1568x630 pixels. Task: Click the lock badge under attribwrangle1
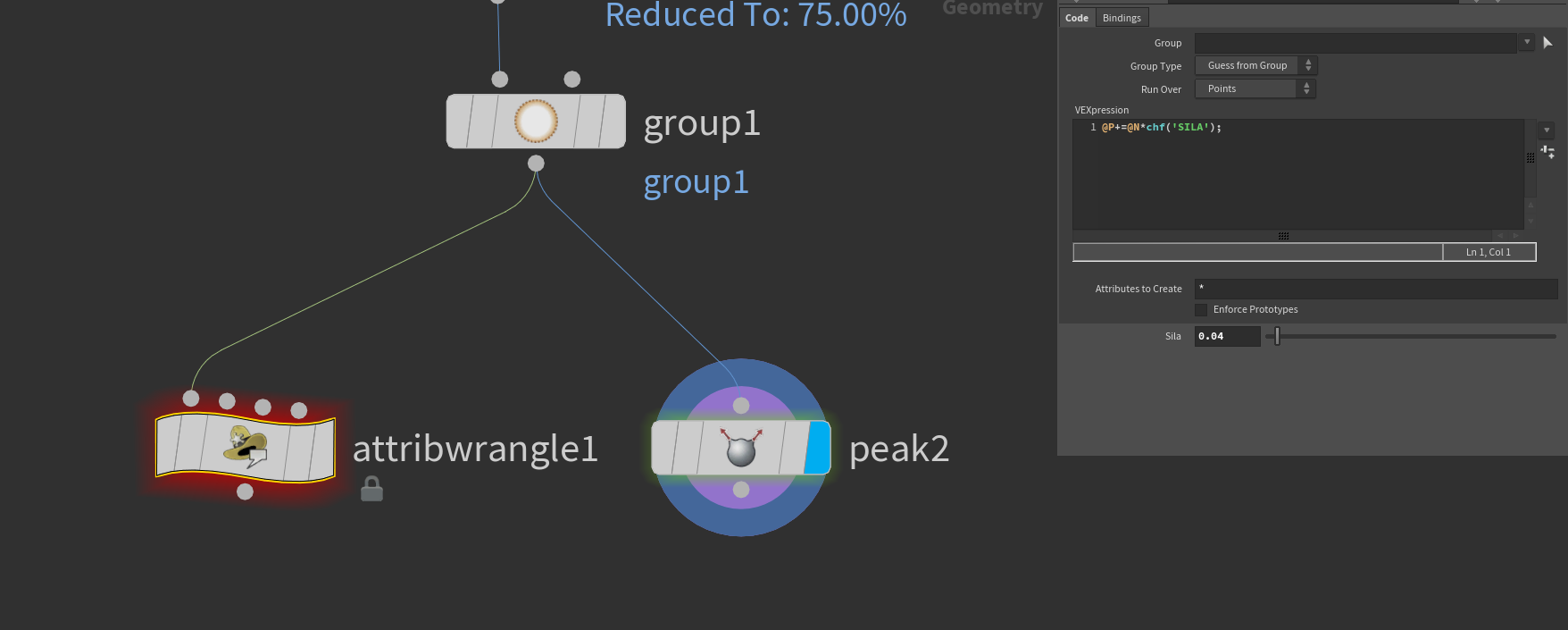click(371, 489)
